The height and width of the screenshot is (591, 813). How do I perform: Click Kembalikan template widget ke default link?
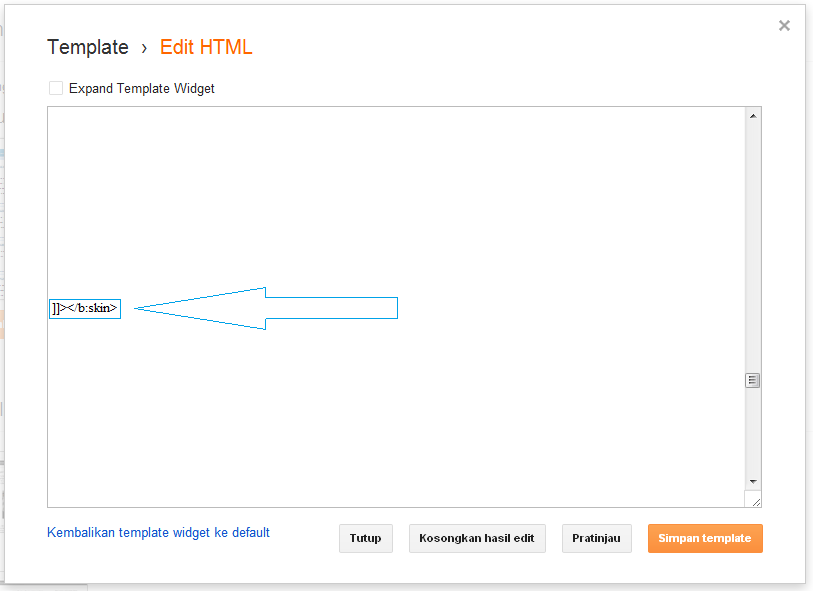tap(158, 533)
